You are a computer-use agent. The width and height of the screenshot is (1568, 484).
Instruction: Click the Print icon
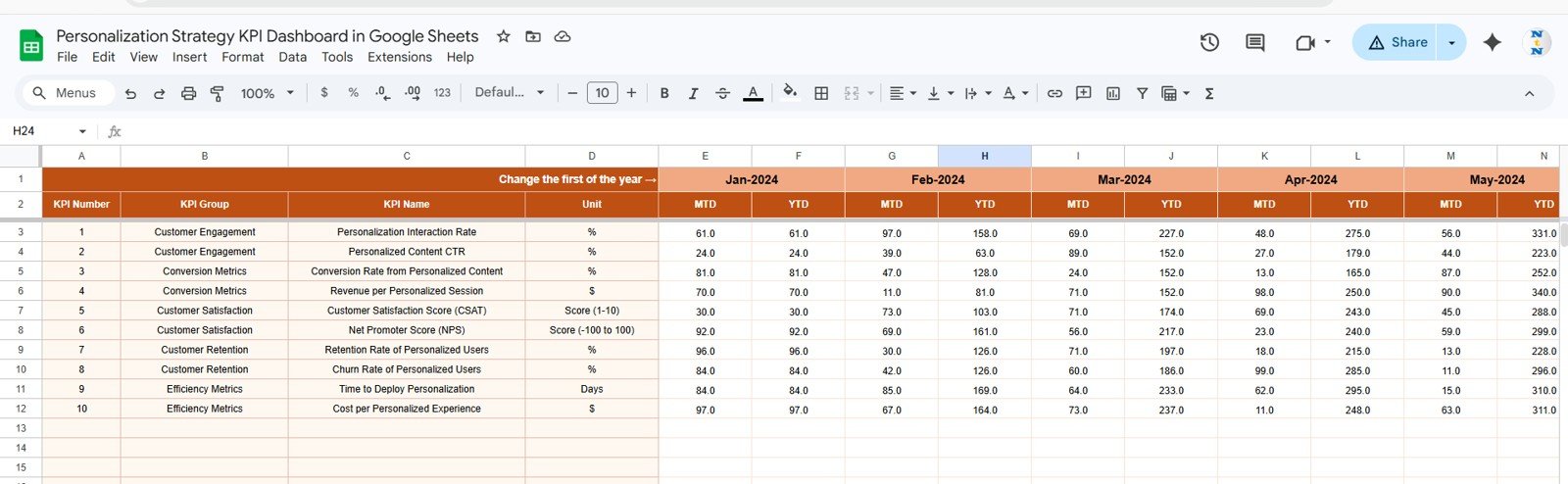(x=188, y=93)
